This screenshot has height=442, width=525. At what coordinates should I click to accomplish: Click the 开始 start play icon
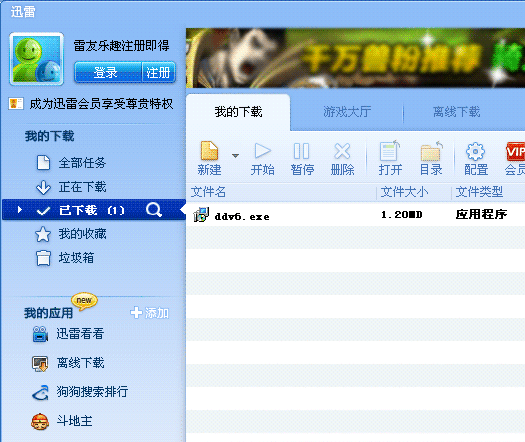262,151
